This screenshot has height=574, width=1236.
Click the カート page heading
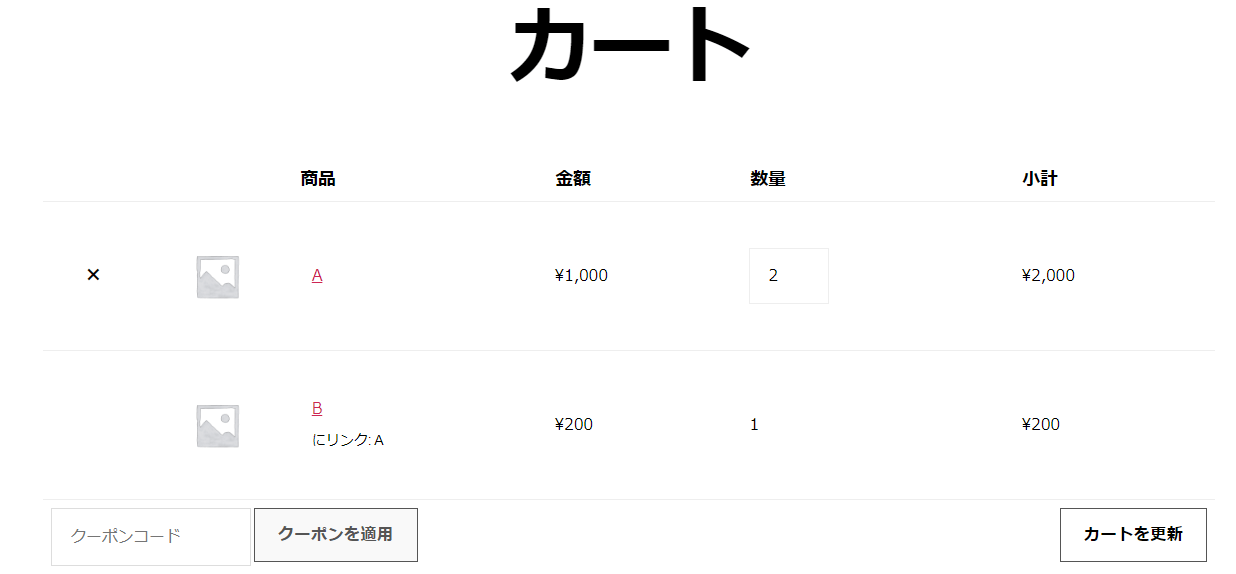(630, 46)
